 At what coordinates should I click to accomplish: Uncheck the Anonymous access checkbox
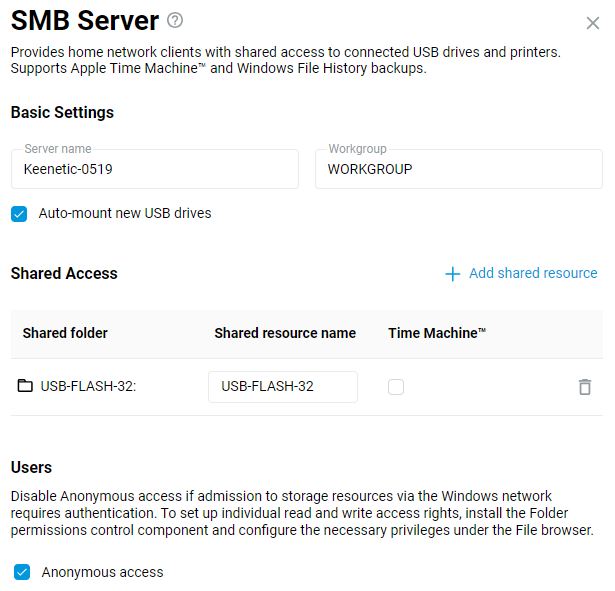pos(22,573)
